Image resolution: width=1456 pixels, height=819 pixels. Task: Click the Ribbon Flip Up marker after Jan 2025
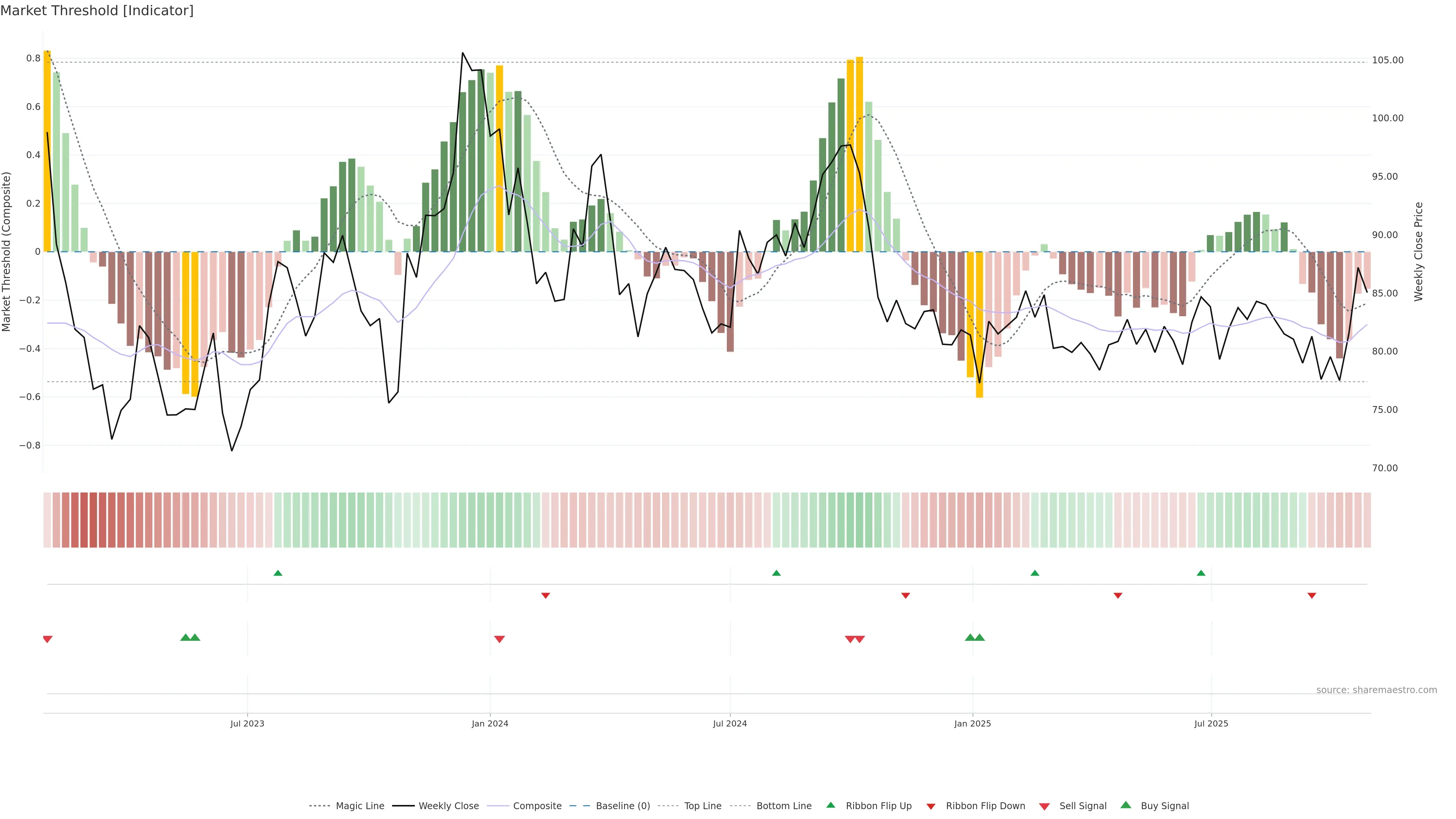pyautogui.click(x=1035, y=573)
